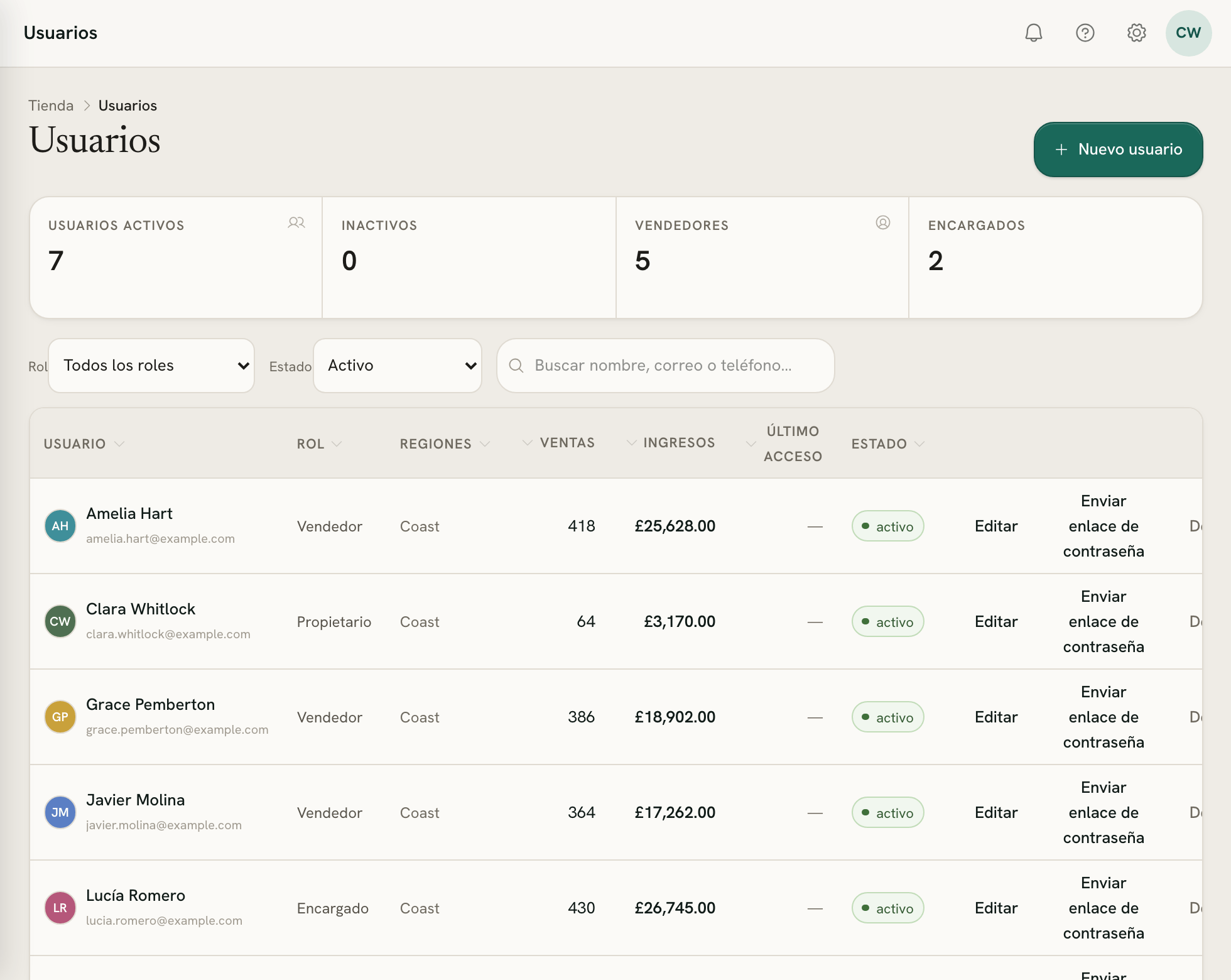The width and height of the screenshot is (1231, 980).
Task: Click Grace Pemberton's GP avatar
Action: [x=60, y=717]
